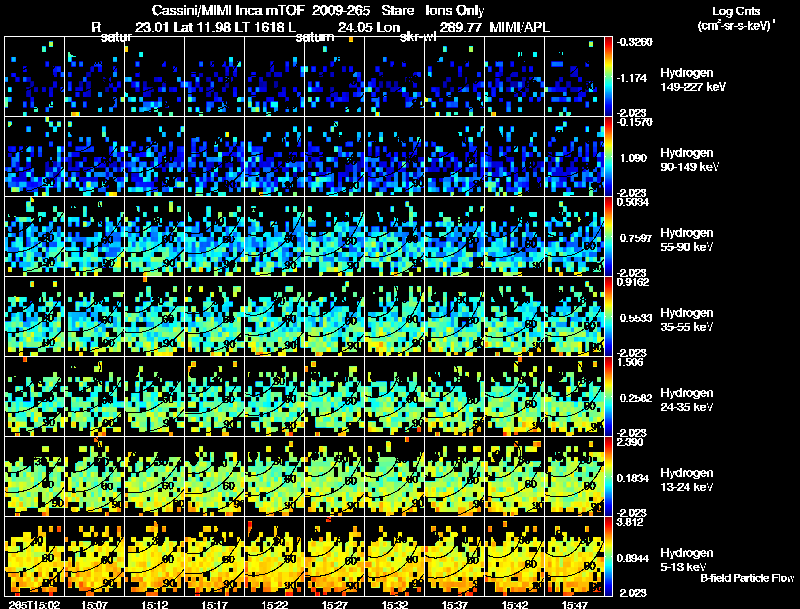This screenshot has height=609, width=800.
Task: Click the color bar beside the 13-24 keV row
Action: (x=608, y=477)
